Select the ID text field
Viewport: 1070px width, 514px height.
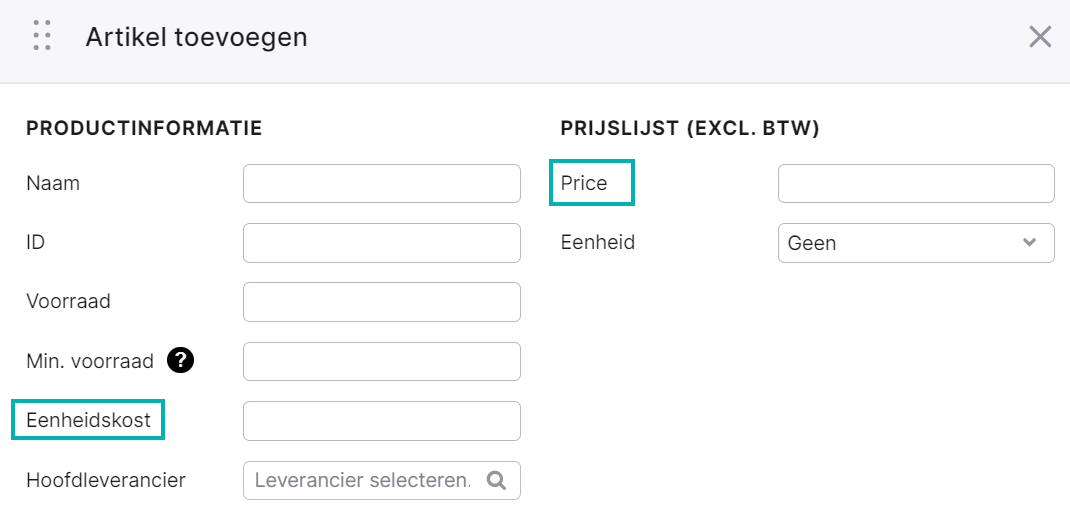[381, 242]
